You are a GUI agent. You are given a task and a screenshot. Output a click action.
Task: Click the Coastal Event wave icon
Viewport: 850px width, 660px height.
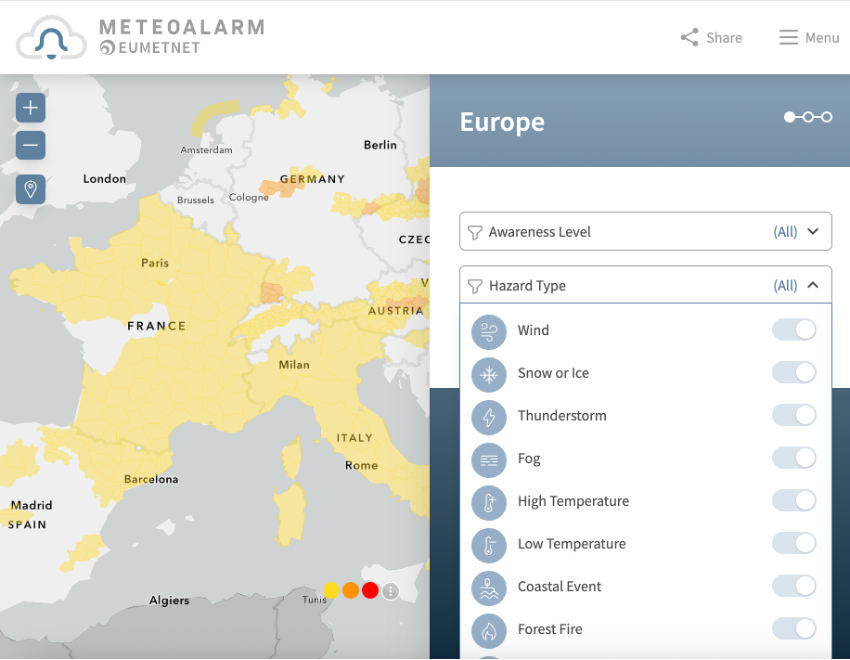[x=488, y=588]
